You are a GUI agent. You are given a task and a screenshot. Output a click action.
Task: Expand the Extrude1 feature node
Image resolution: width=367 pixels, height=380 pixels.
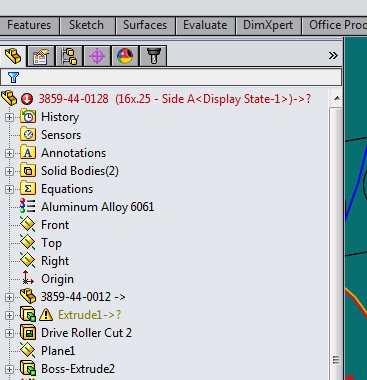[x=9, y=315]
